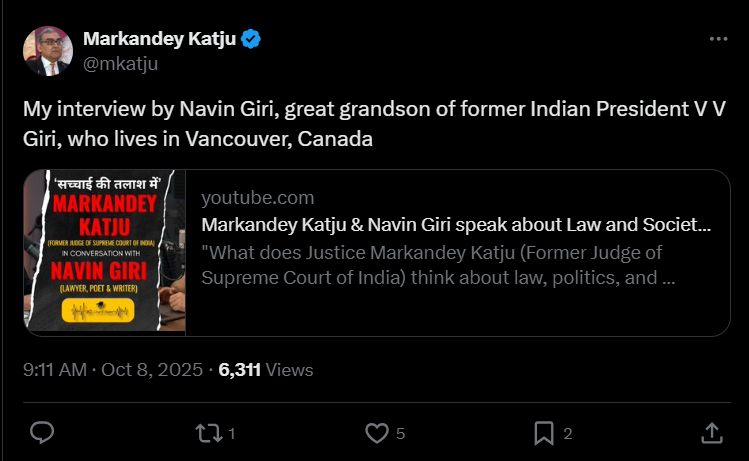The height and width of the screenshot is (461, 749).
Task: Click the blue verified badge
Action: click(253, 39)
